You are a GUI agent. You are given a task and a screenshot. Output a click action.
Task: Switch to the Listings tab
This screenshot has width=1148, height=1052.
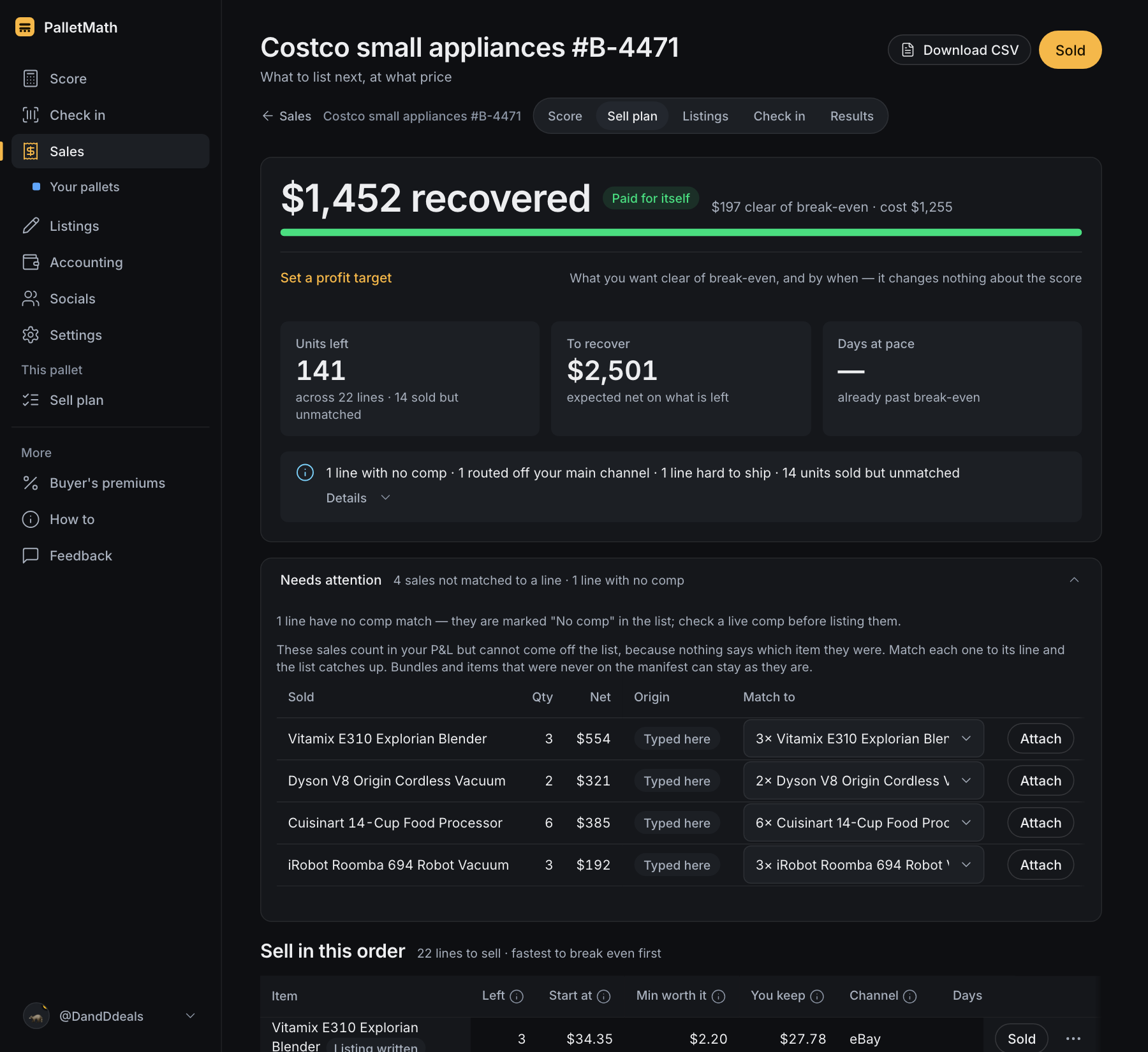[705, 116]
